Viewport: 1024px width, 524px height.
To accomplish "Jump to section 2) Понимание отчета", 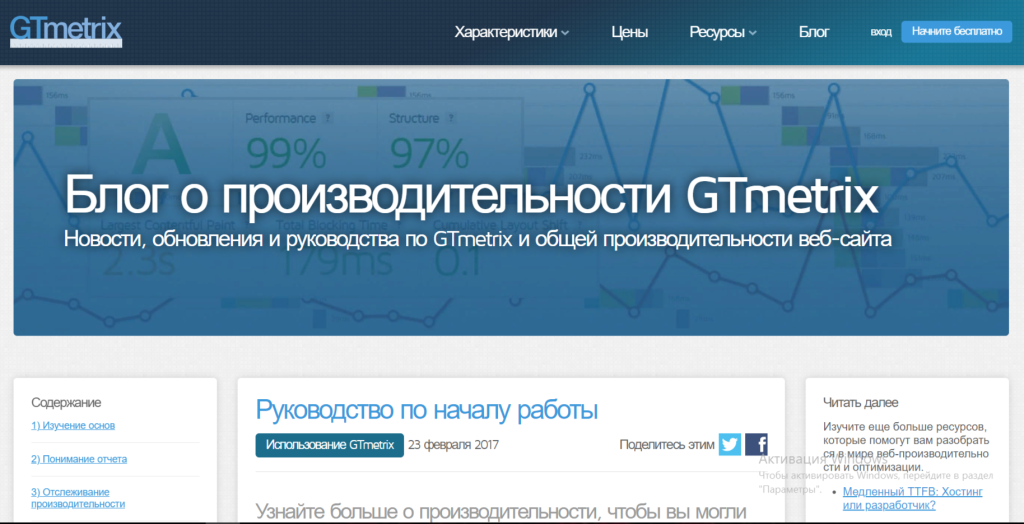I will (x=79, y=459).
